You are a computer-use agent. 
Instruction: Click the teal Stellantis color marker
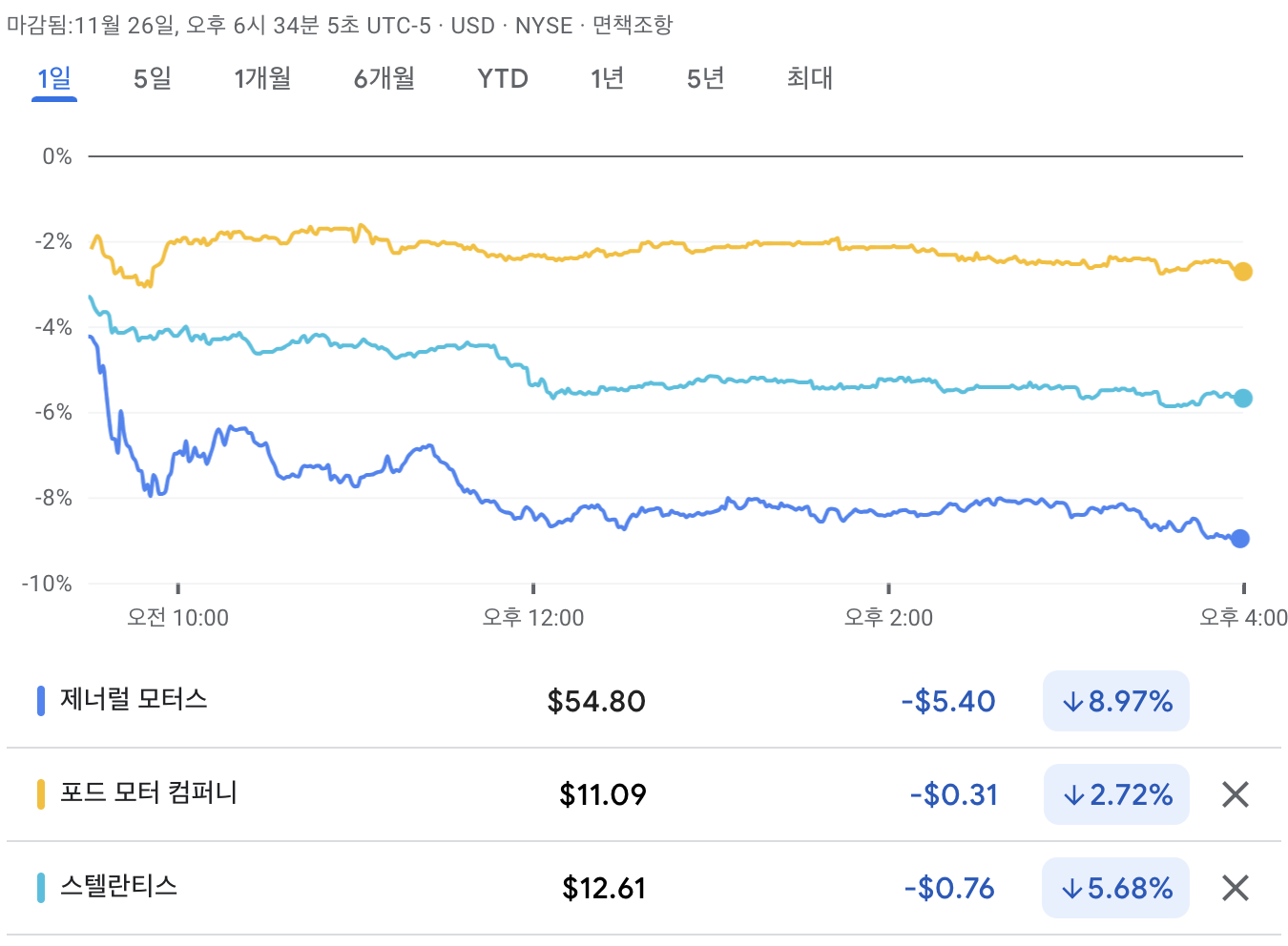tap(41, 888)
